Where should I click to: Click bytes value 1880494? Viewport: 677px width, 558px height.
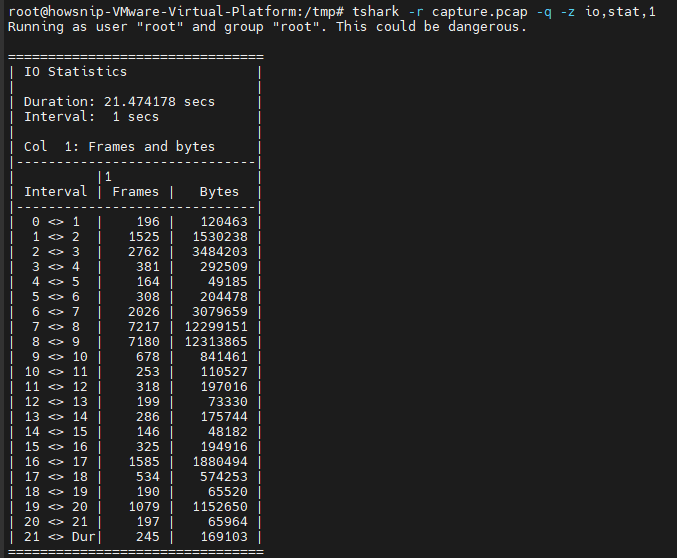(220, 462)
